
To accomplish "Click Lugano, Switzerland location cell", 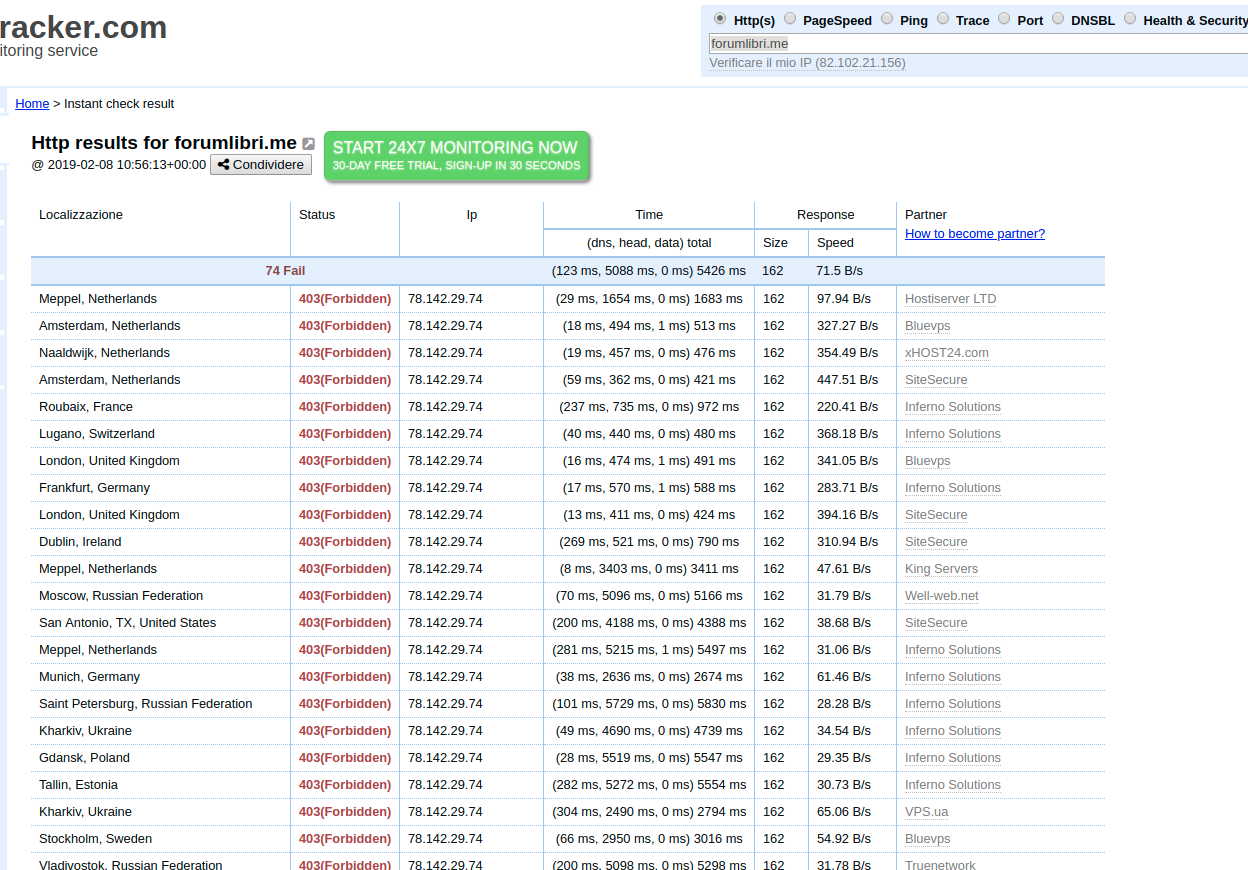I will tap(97, 434).
